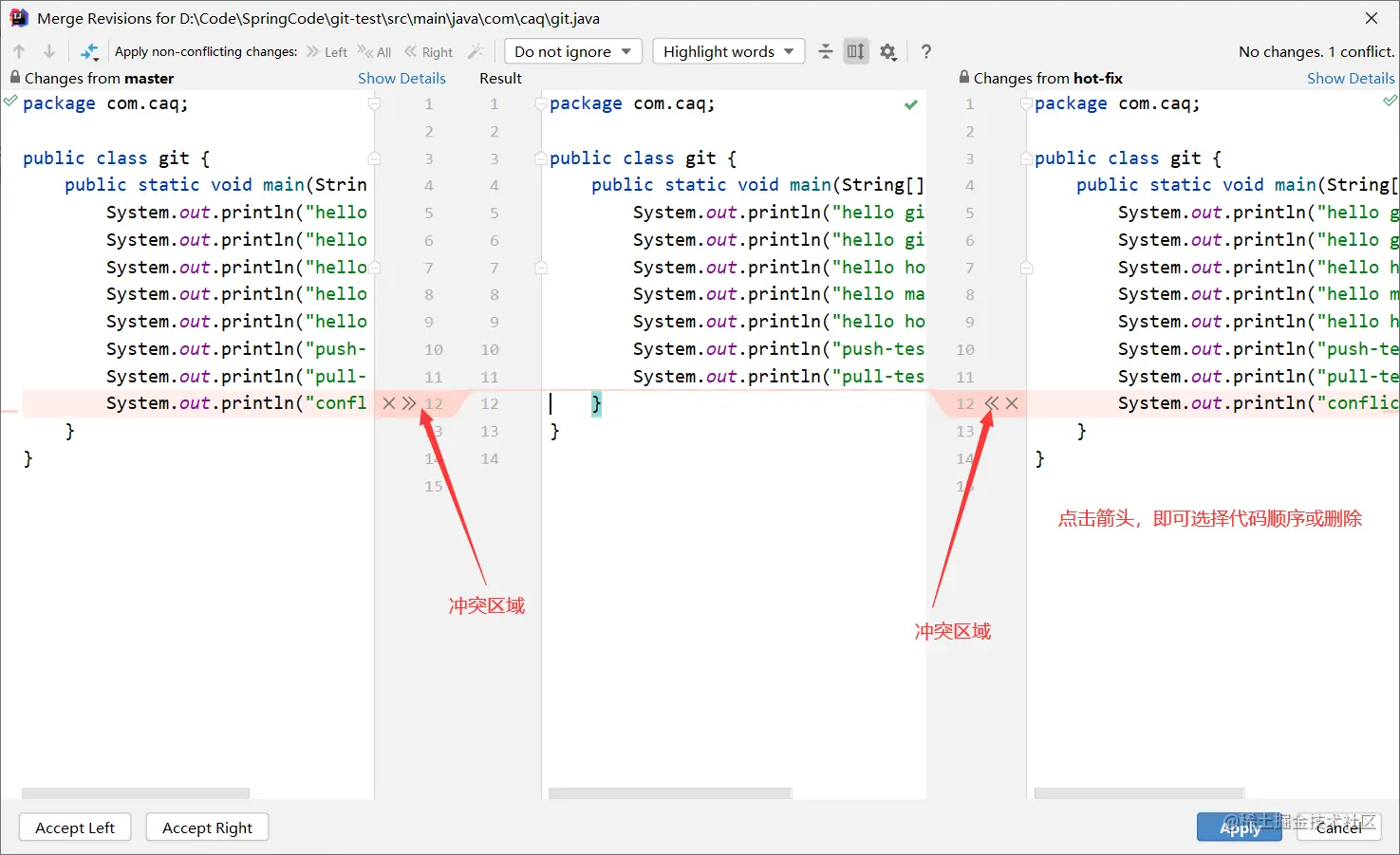Click green checkmark in master pane corner

[9, 100]
